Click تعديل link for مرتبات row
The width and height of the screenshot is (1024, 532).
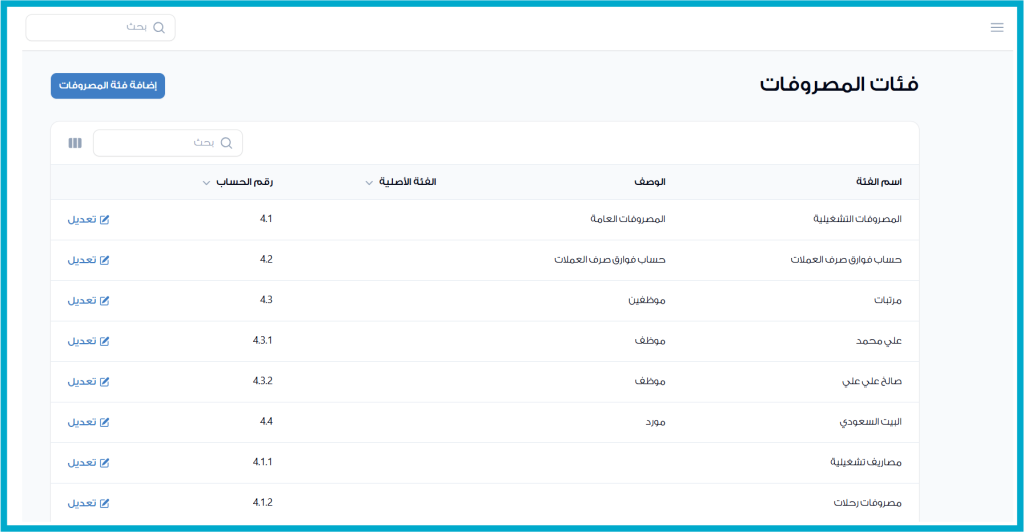click(x=82, y=300)
